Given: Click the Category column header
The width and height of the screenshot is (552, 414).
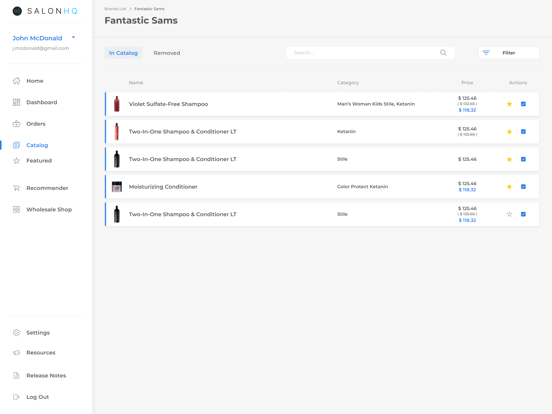Looking at the screenshot, I should tap(348, 83).
